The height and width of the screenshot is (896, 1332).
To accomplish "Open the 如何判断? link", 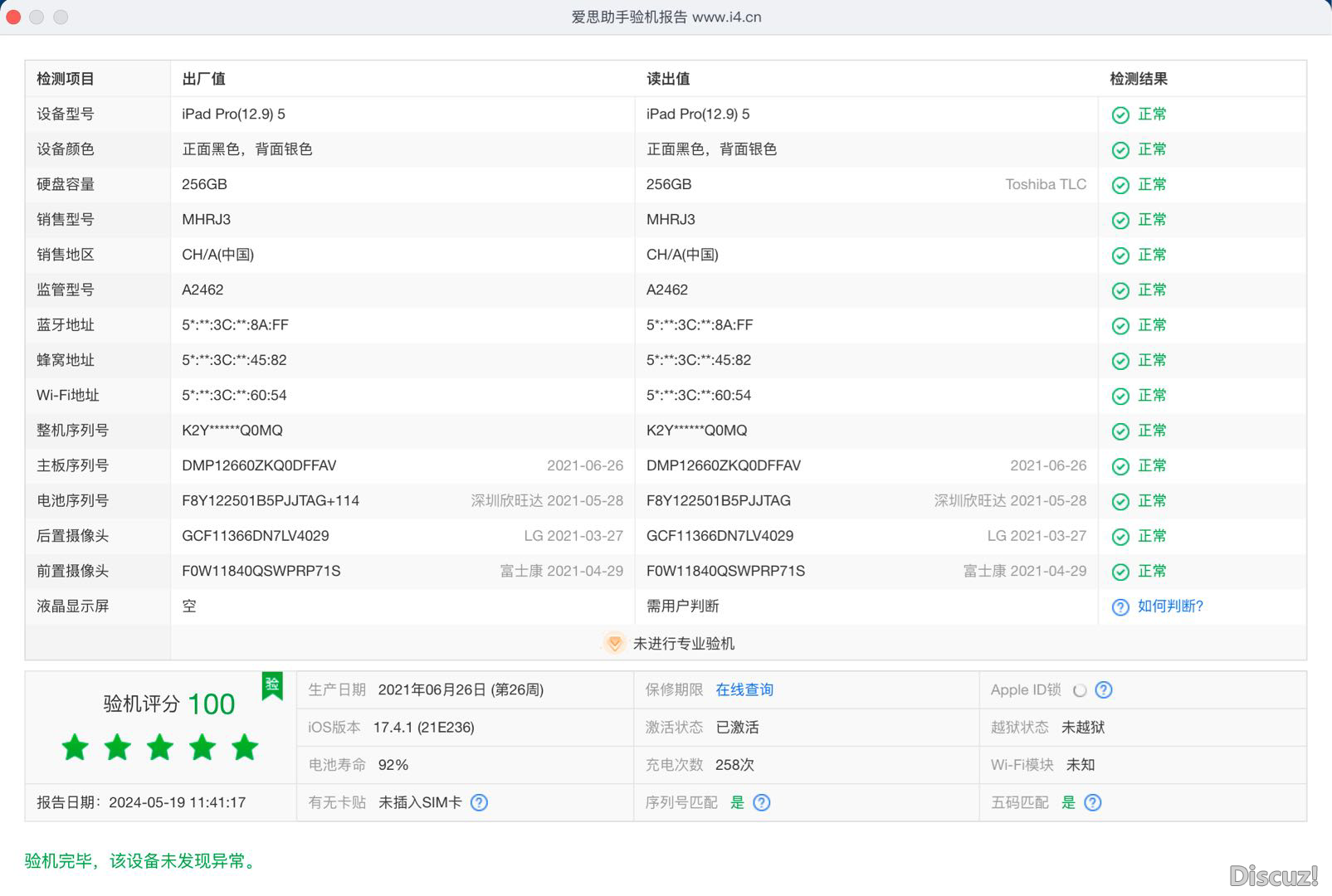I will (x=1170, y=606).
